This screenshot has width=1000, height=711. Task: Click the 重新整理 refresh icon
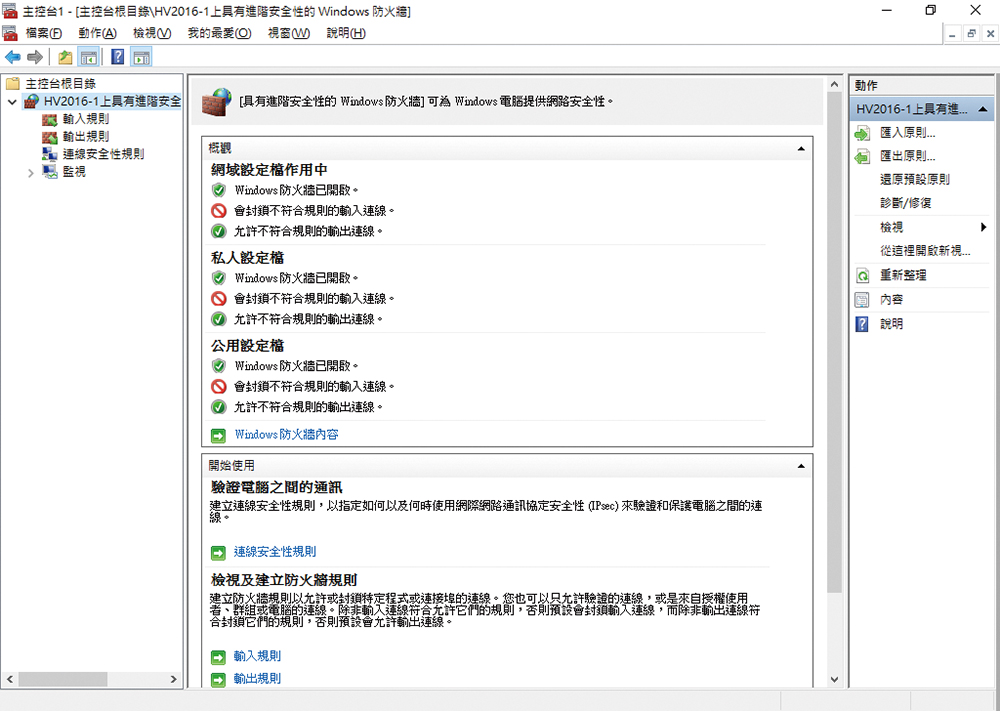coord(862,275)
